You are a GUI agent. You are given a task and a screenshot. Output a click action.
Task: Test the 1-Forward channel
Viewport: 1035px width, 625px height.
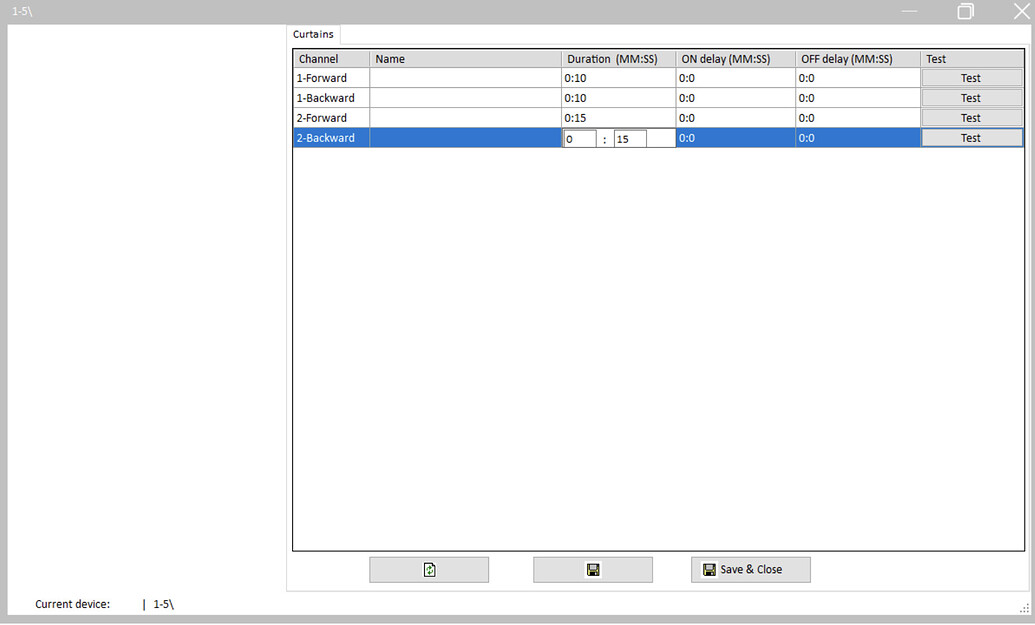tap(972, 78)
